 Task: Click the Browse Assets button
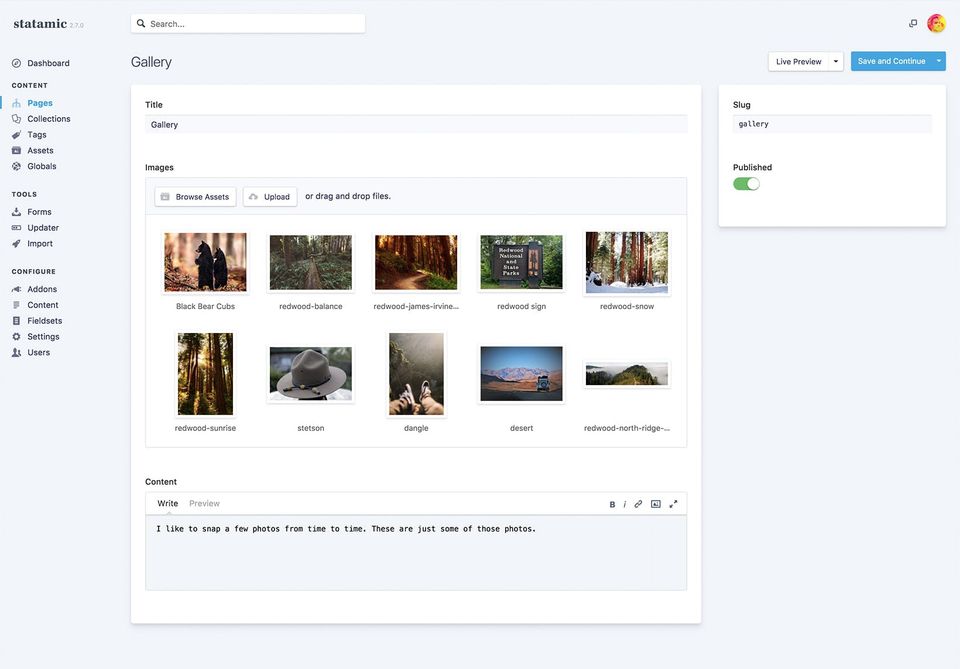click(x=195, y=196)
